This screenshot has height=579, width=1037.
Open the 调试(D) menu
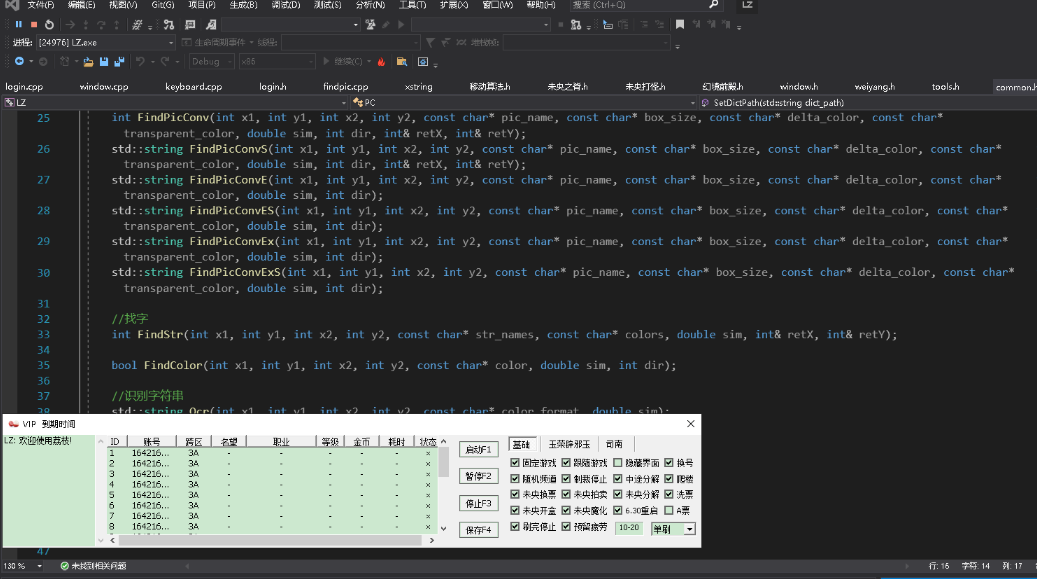tap(286, 5)
